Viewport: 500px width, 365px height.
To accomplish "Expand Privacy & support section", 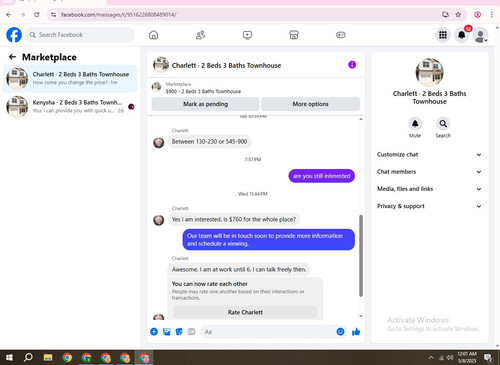I will point(429,206).
